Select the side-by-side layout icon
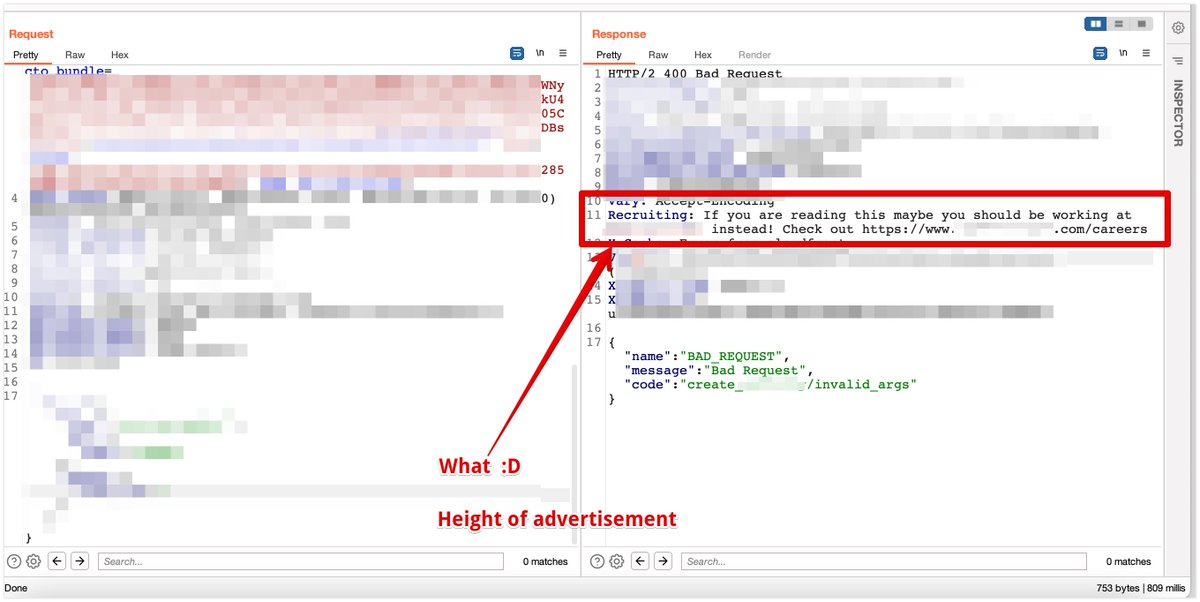The image size is (1200, 602). tap(1094, 23)
